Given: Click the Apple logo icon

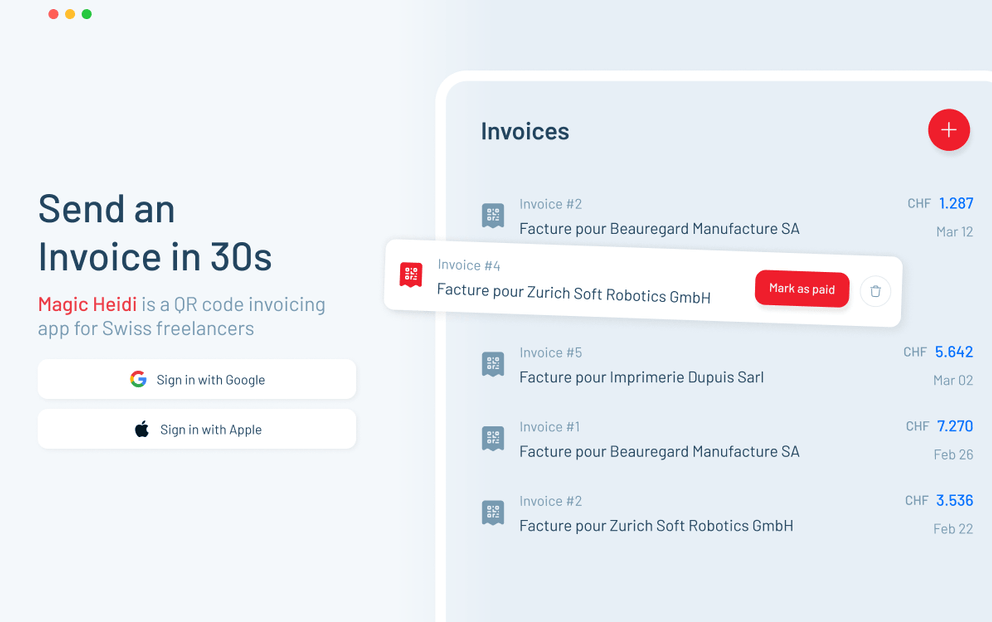Looking at the screenshot, I should click(x=142, y=429).
